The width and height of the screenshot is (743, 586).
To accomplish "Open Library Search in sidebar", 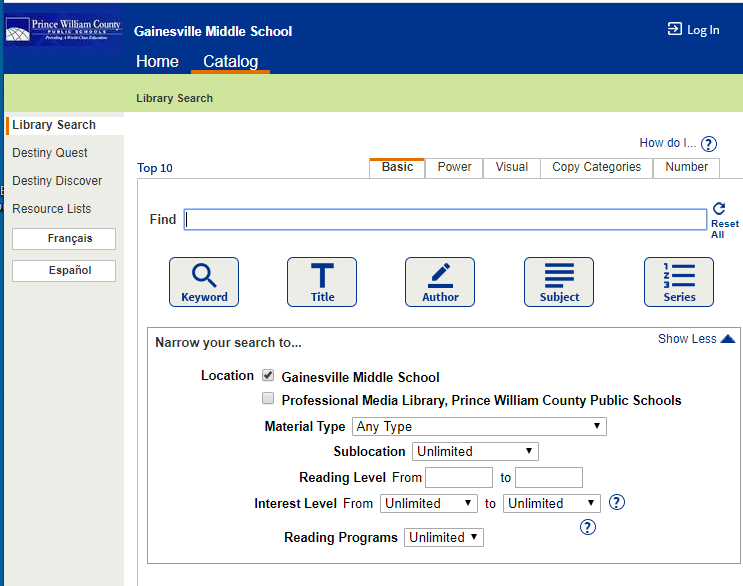I will click(54, 125).
